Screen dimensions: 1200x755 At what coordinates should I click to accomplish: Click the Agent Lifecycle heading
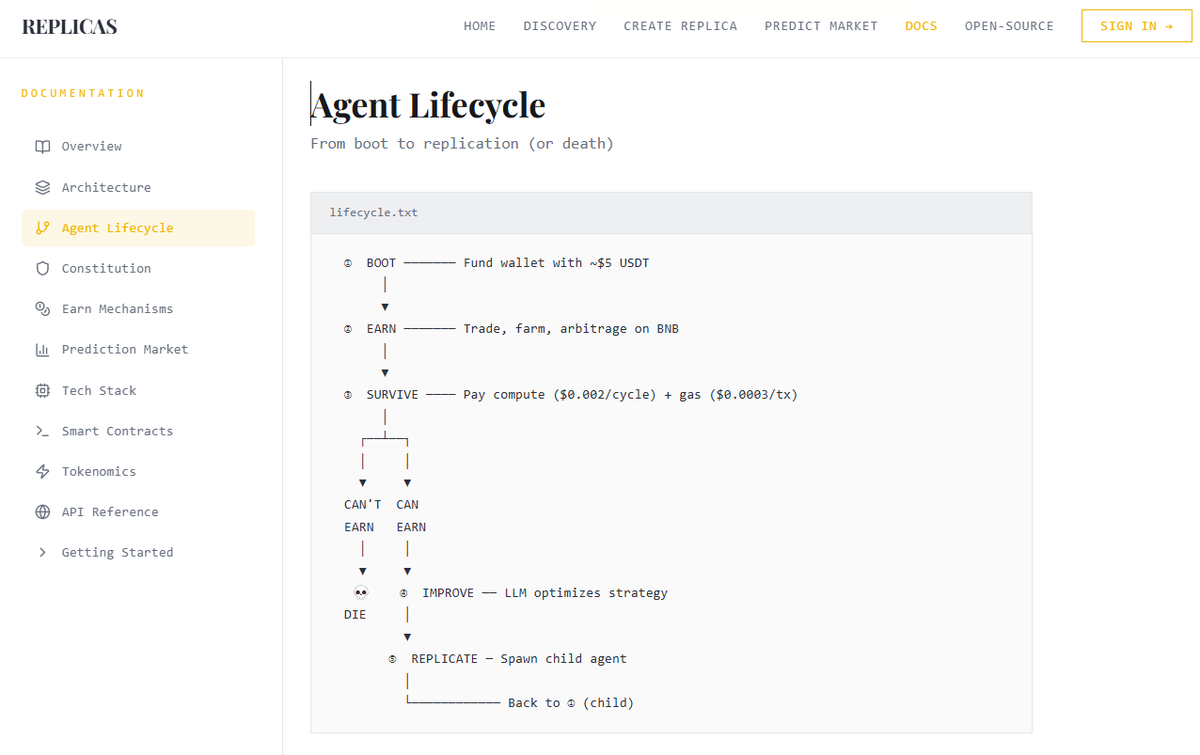click(428, 105)
